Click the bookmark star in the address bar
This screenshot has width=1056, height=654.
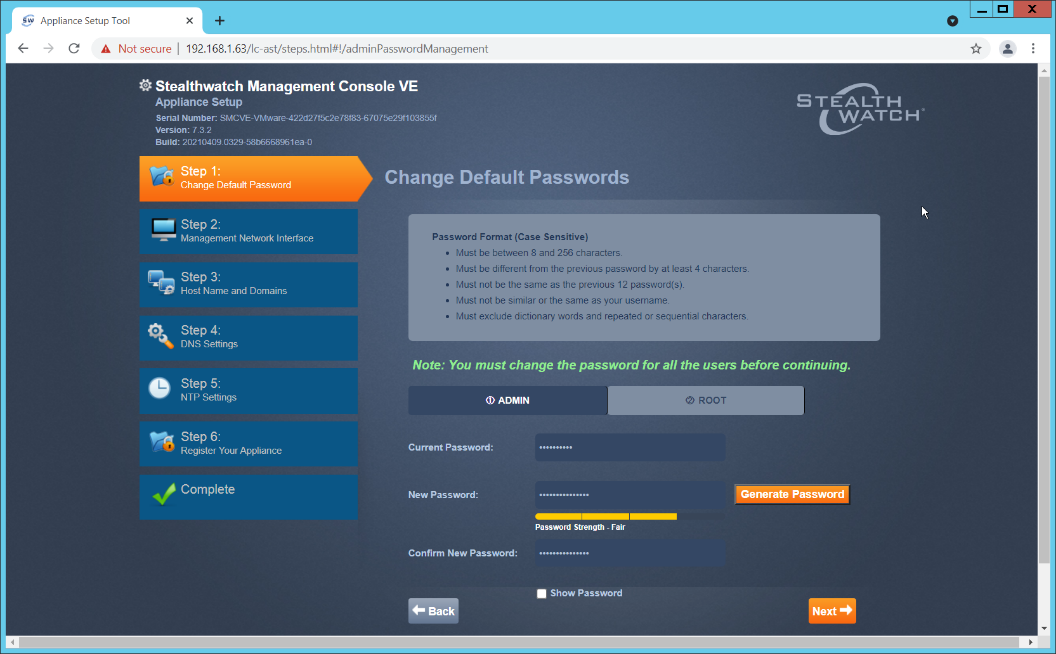[x=976, y=48]
